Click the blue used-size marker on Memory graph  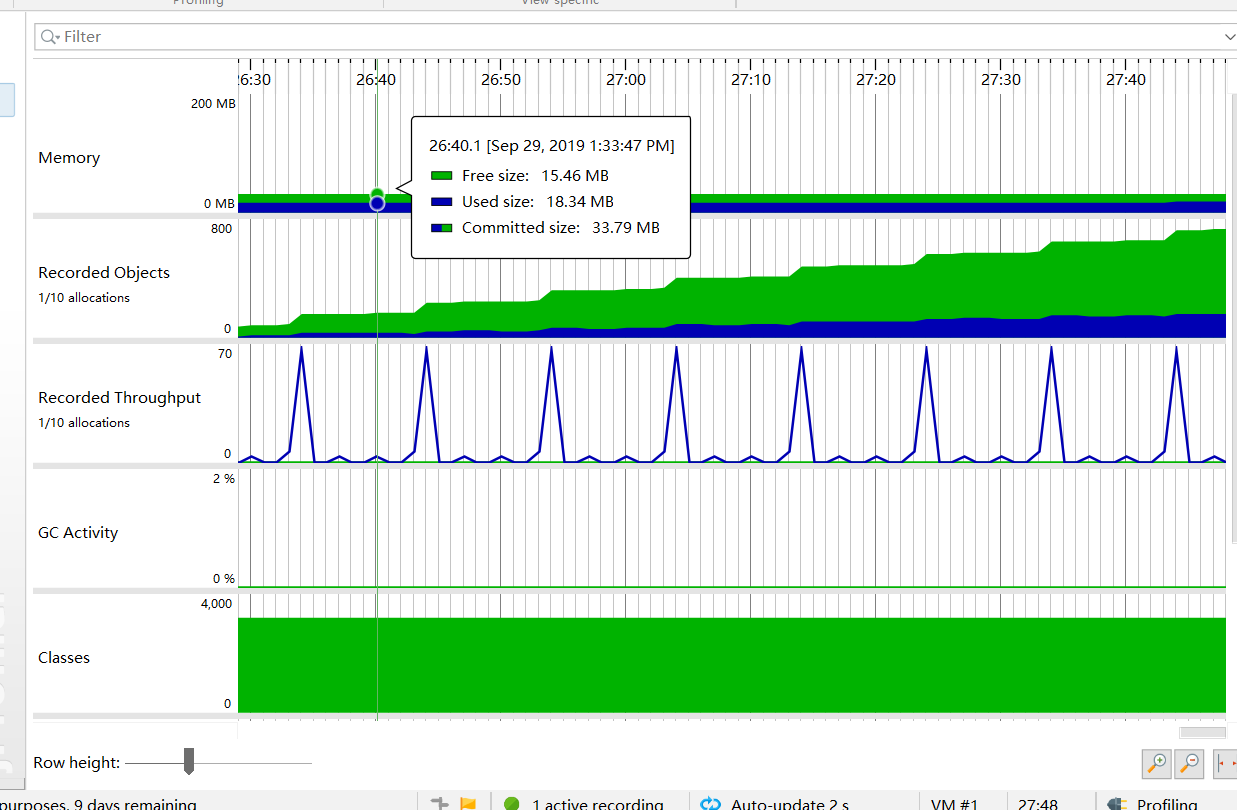tap(377, 203)
